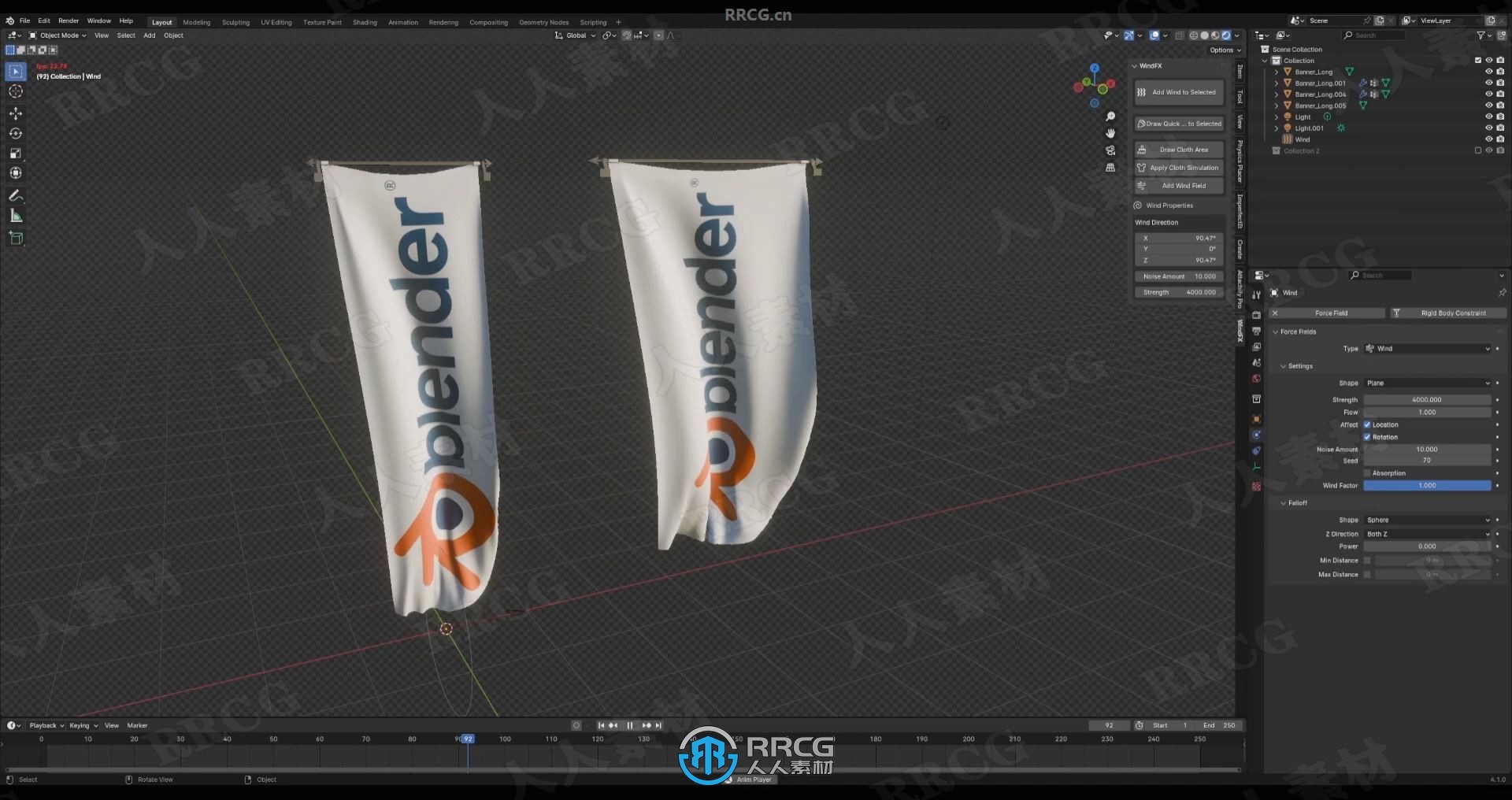Open the Object Constraints properties tab

pos(1257,451)
